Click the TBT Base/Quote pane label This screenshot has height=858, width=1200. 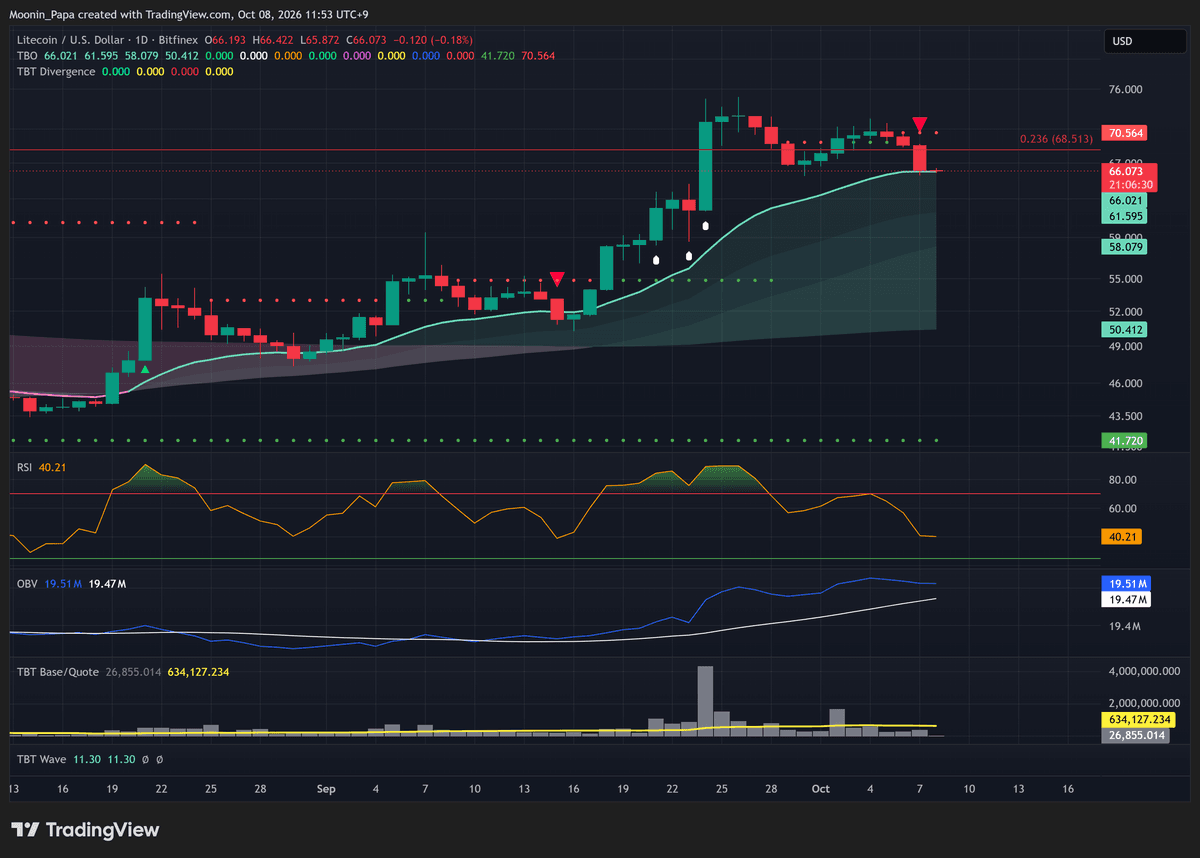58,672
